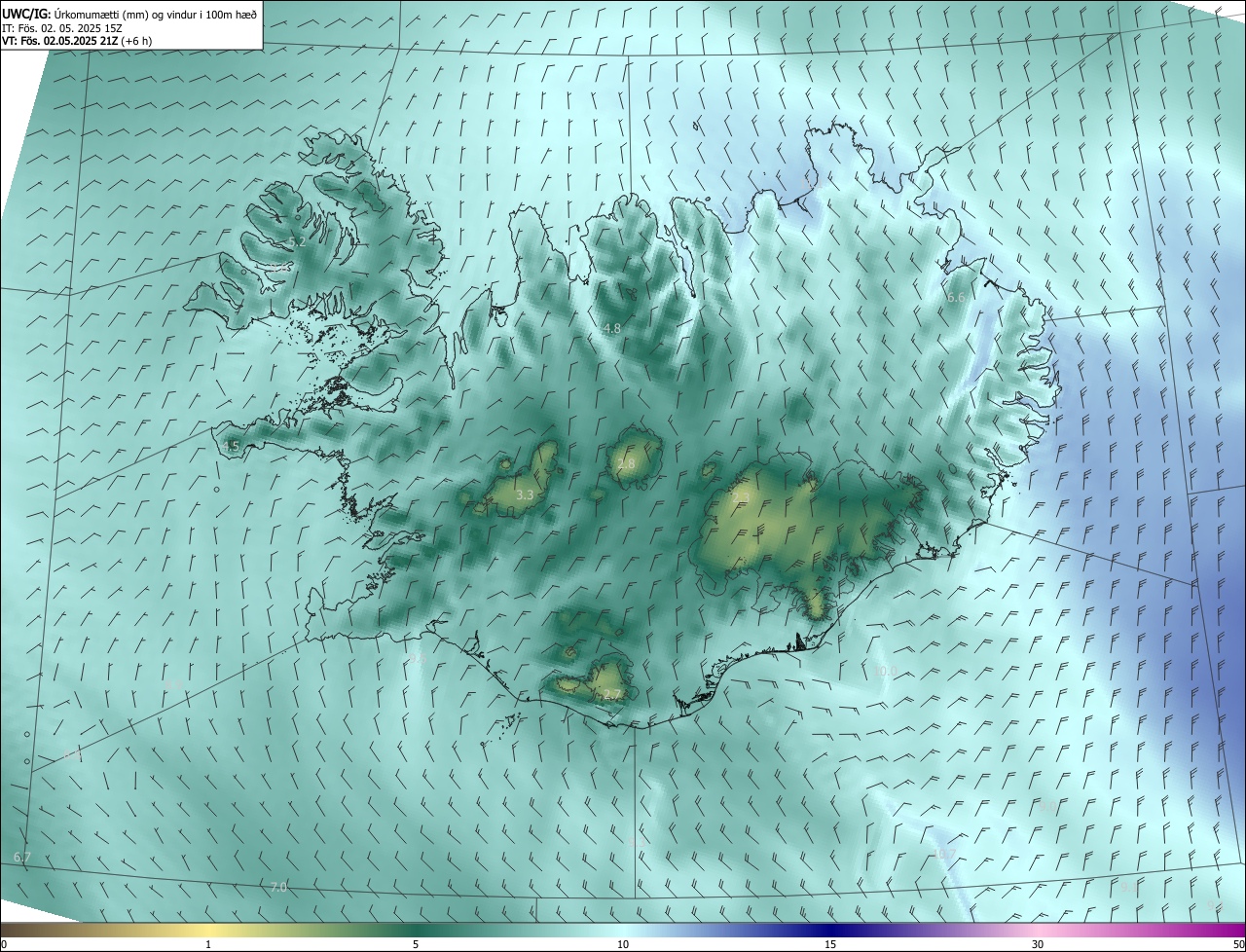Click the 6.6 value on the northeast coast

(955, 298)
